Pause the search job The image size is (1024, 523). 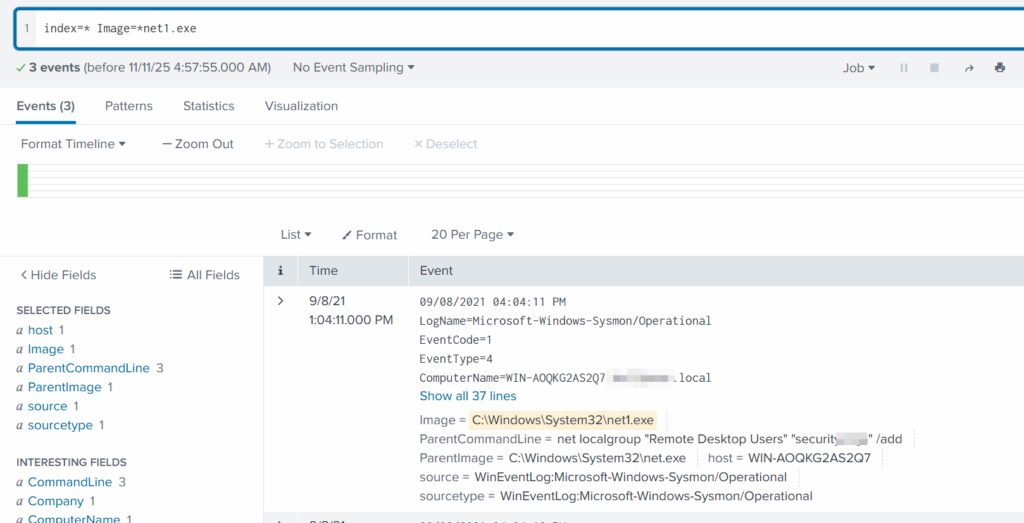[x=904, y=68]
